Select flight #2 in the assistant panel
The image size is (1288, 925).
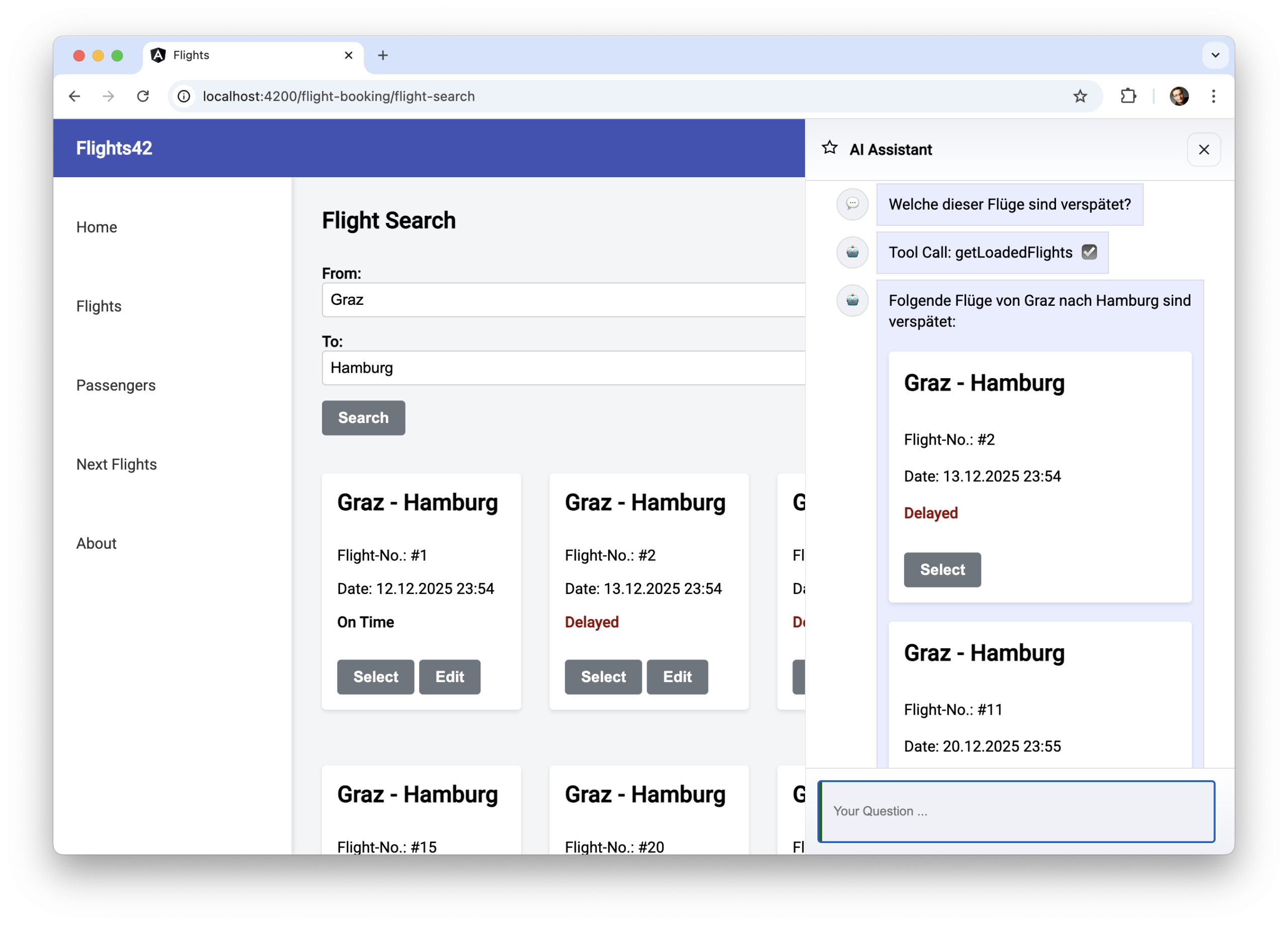[x=941, y=569]
